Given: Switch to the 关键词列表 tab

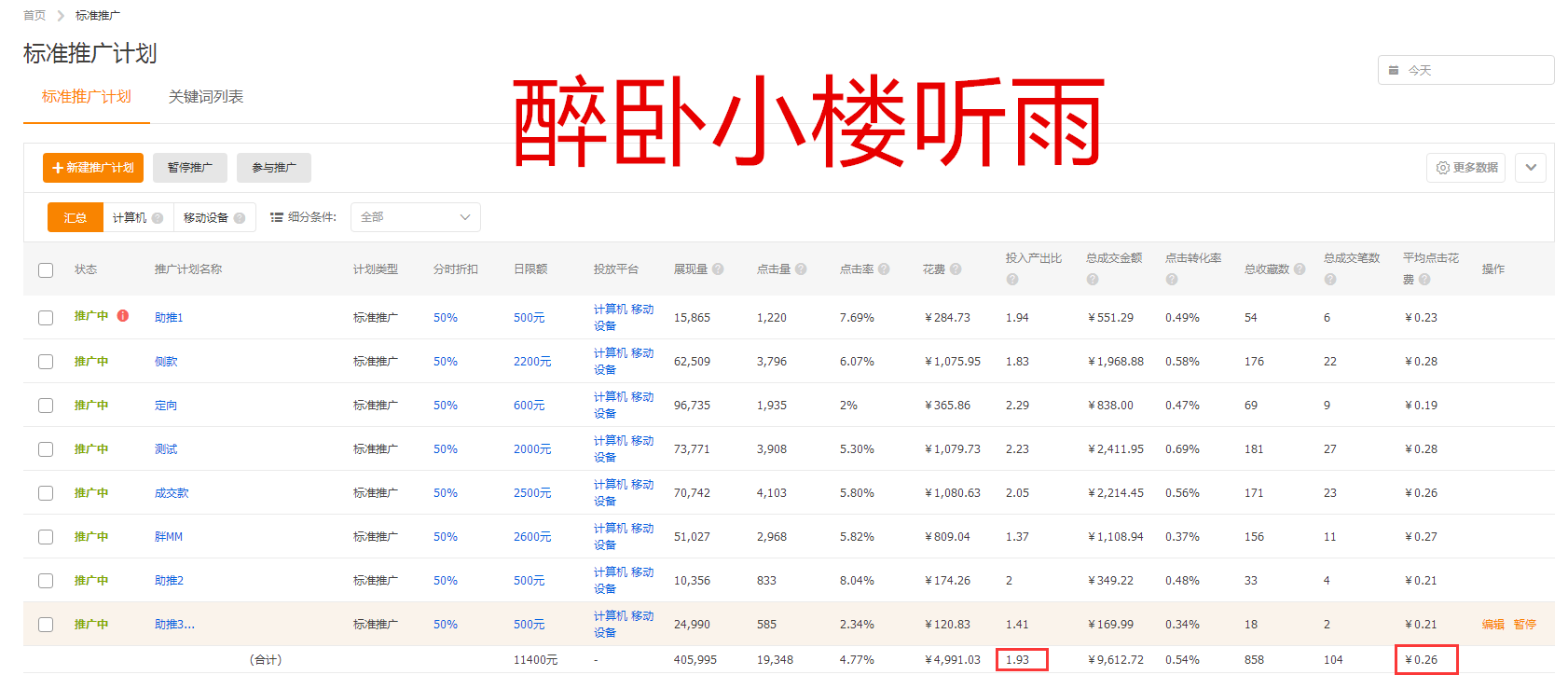Looking at the screenshot, I should (206, 97).
